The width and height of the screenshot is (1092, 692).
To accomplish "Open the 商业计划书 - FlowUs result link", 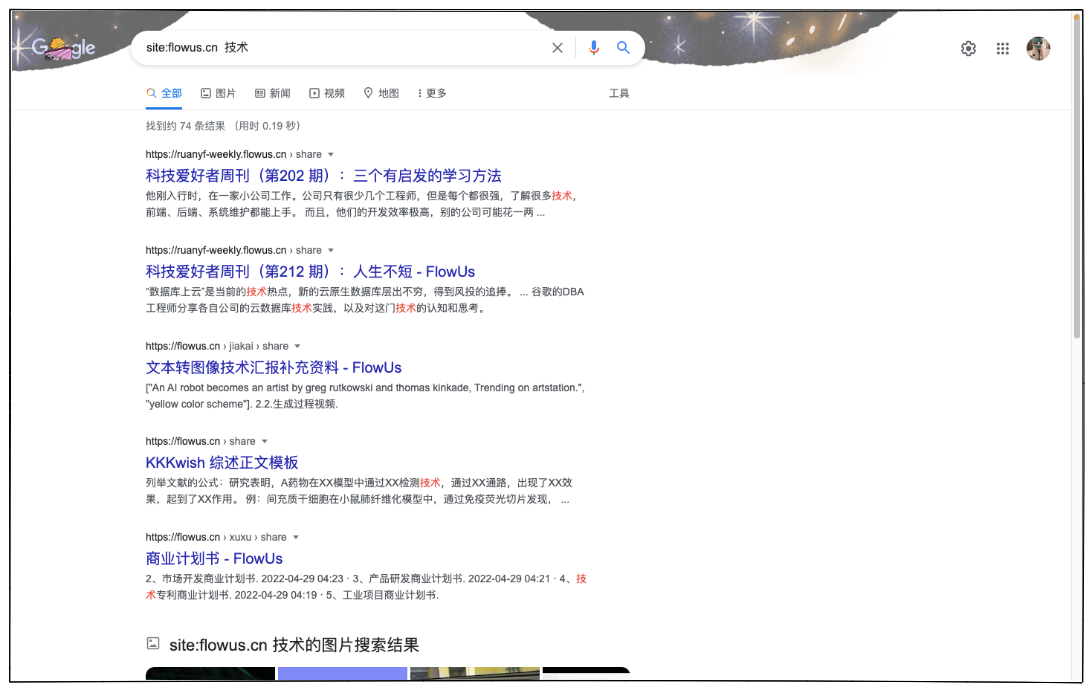I will coord(215,558).
